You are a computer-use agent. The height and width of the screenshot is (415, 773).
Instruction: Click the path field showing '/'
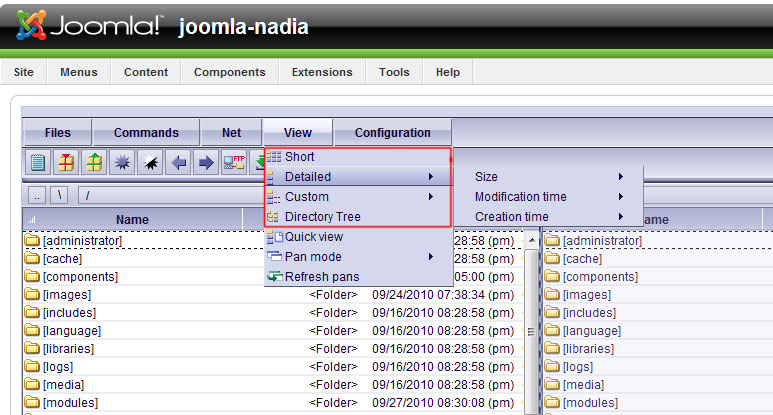click(x=172, y=196)
